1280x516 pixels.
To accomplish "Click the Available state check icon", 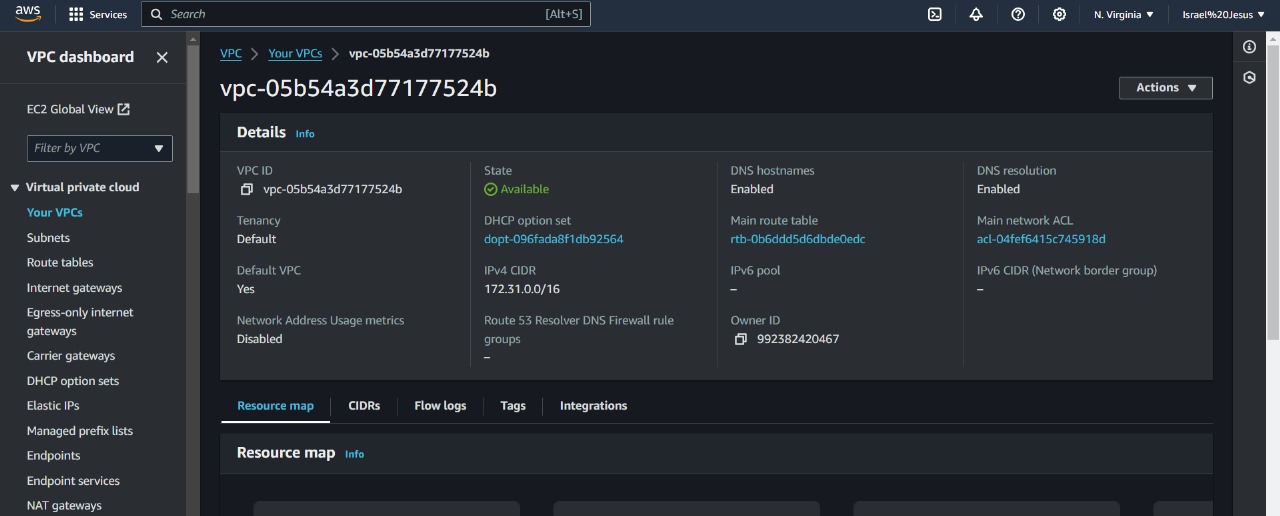I will pyautogui.click(x=490, y=189).
